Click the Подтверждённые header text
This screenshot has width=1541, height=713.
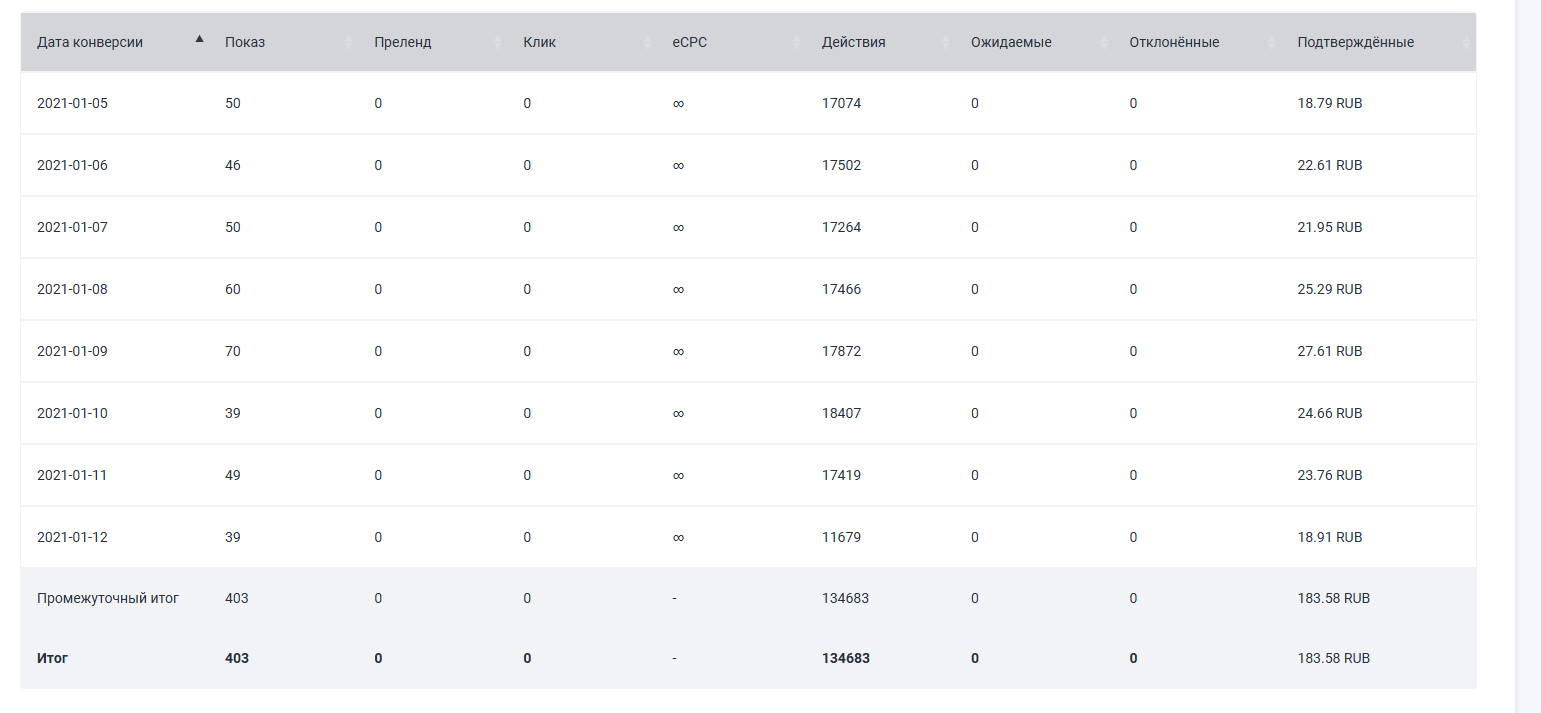(x=1355, y=42)
